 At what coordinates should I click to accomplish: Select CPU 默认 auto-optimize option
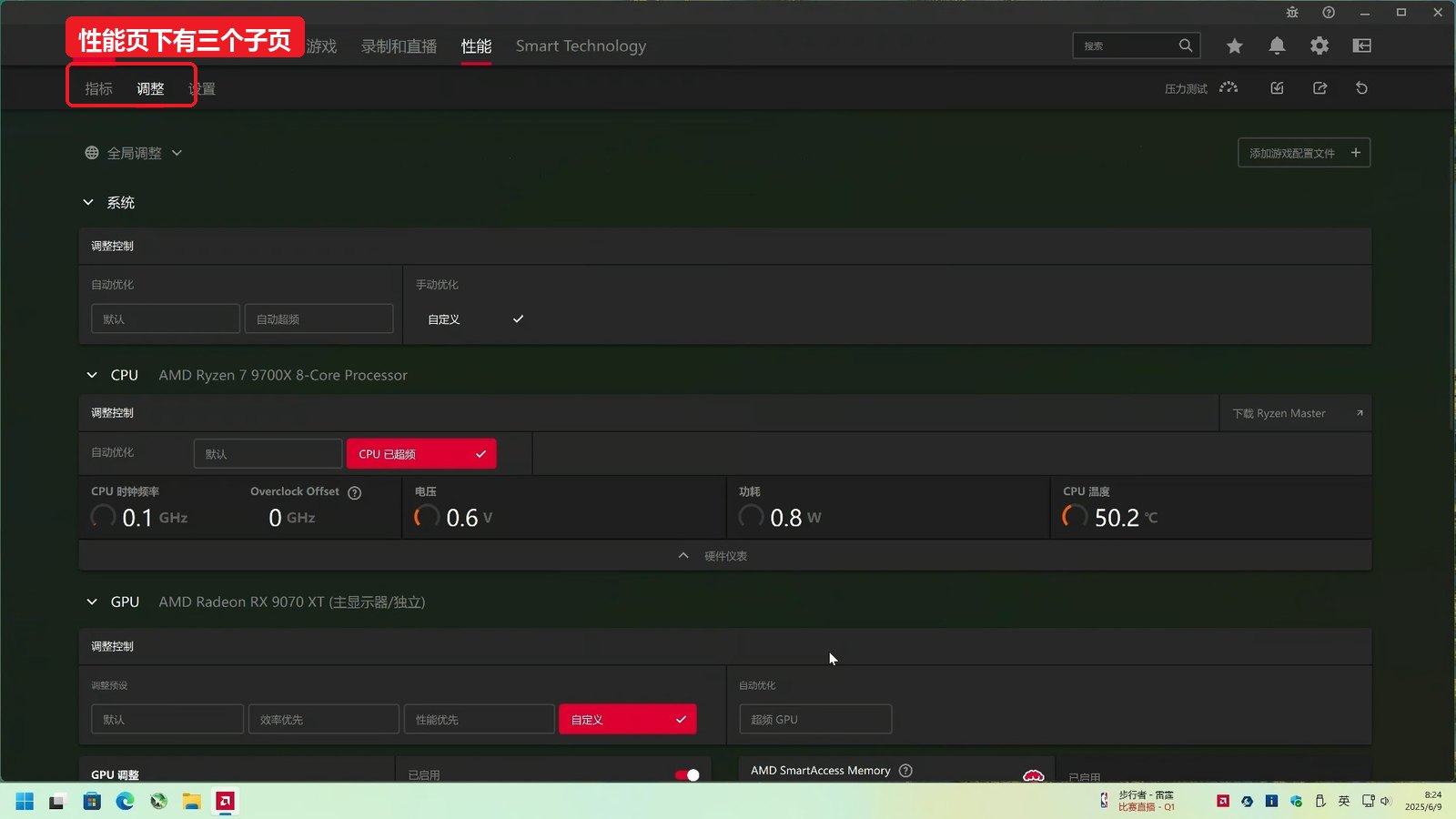[x=268, y=454]
